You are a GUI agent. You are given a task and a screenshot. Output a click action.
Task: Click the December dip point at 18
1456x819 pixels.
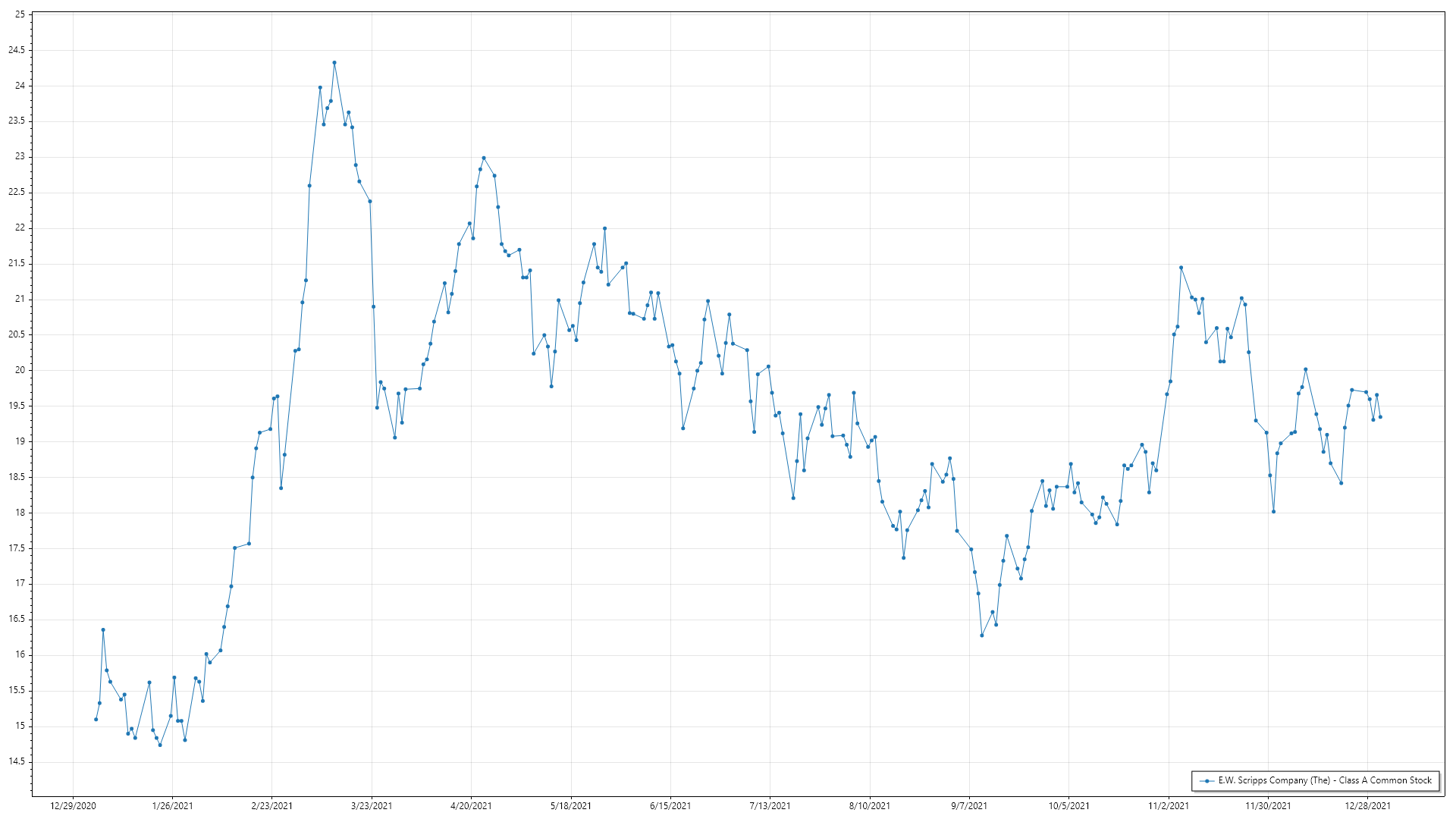(1274, 512)
